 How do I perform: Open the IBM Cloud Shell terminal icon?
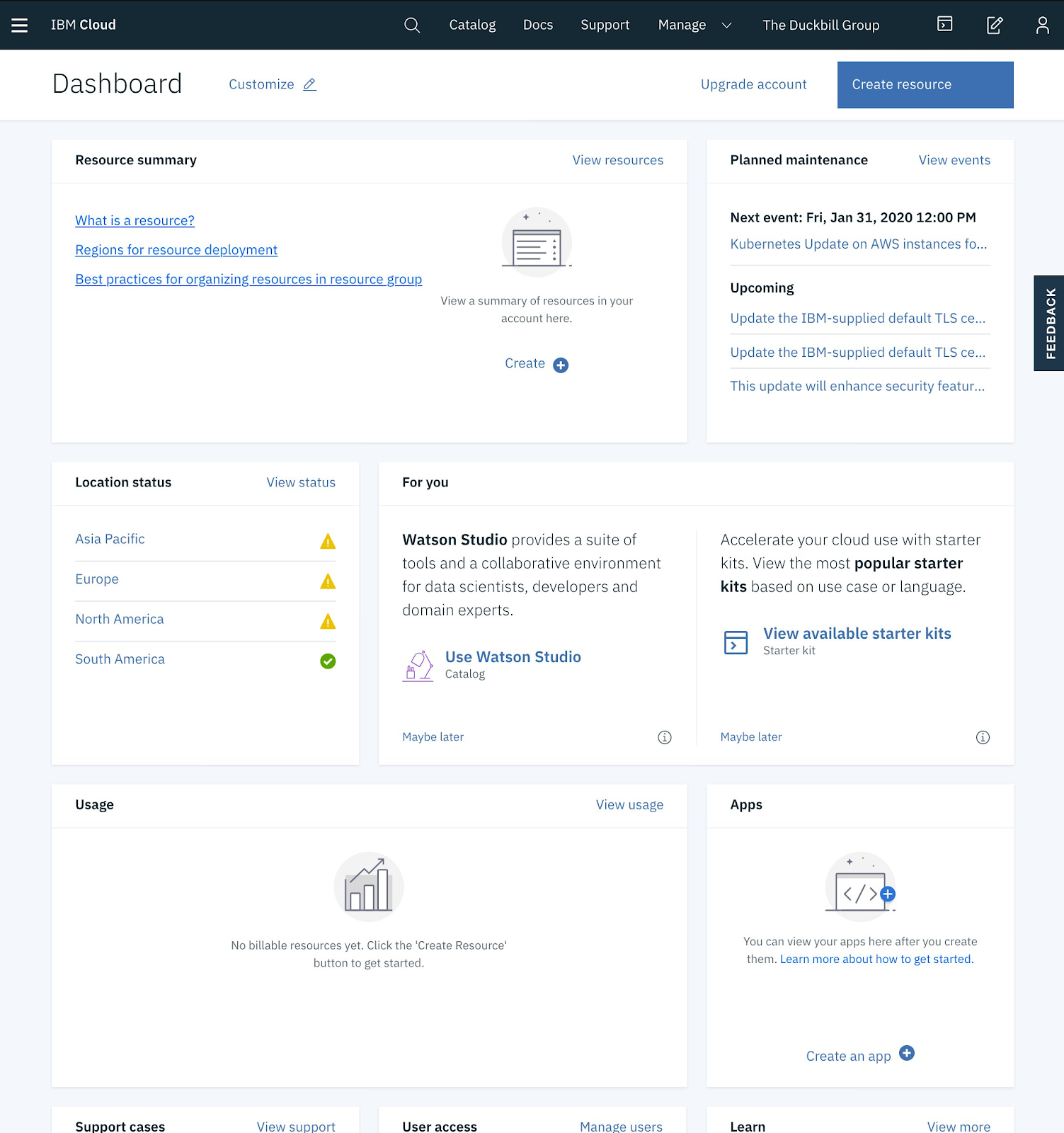945,24
